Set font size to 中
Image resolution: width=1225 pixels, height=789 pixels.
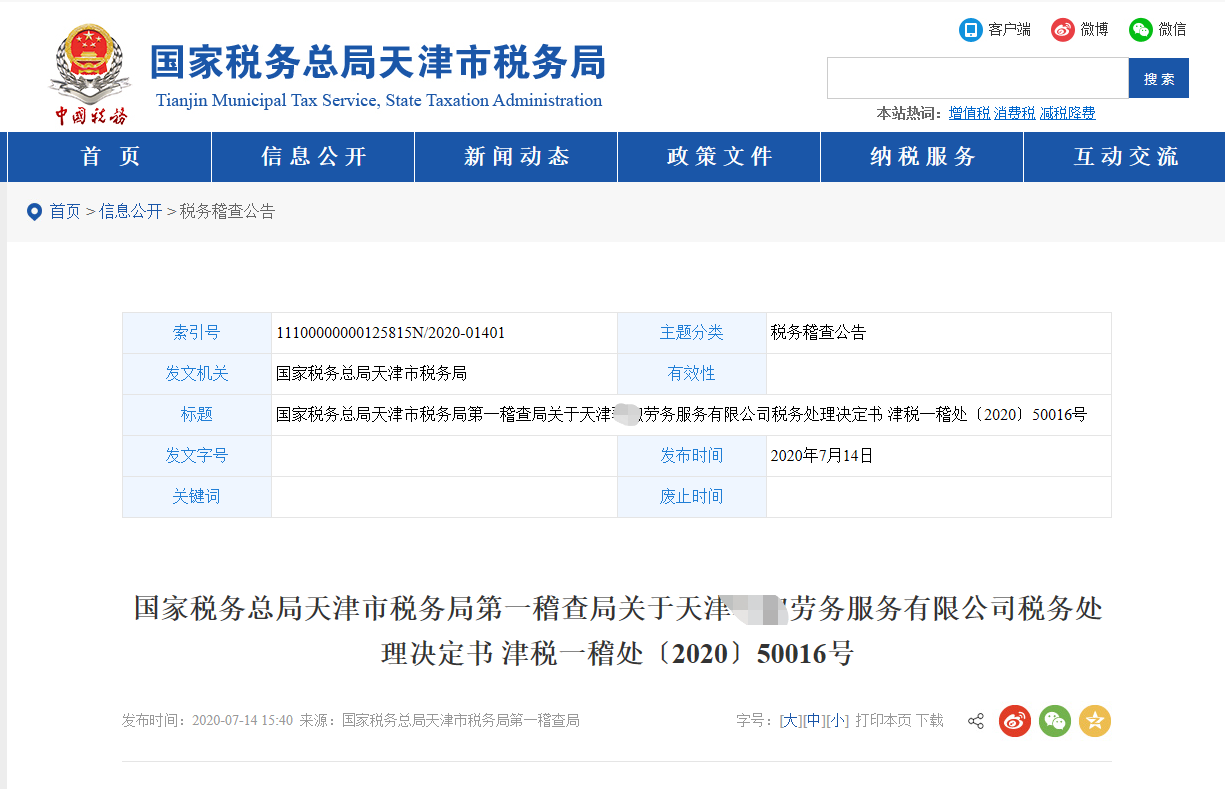tap(813, 721)
